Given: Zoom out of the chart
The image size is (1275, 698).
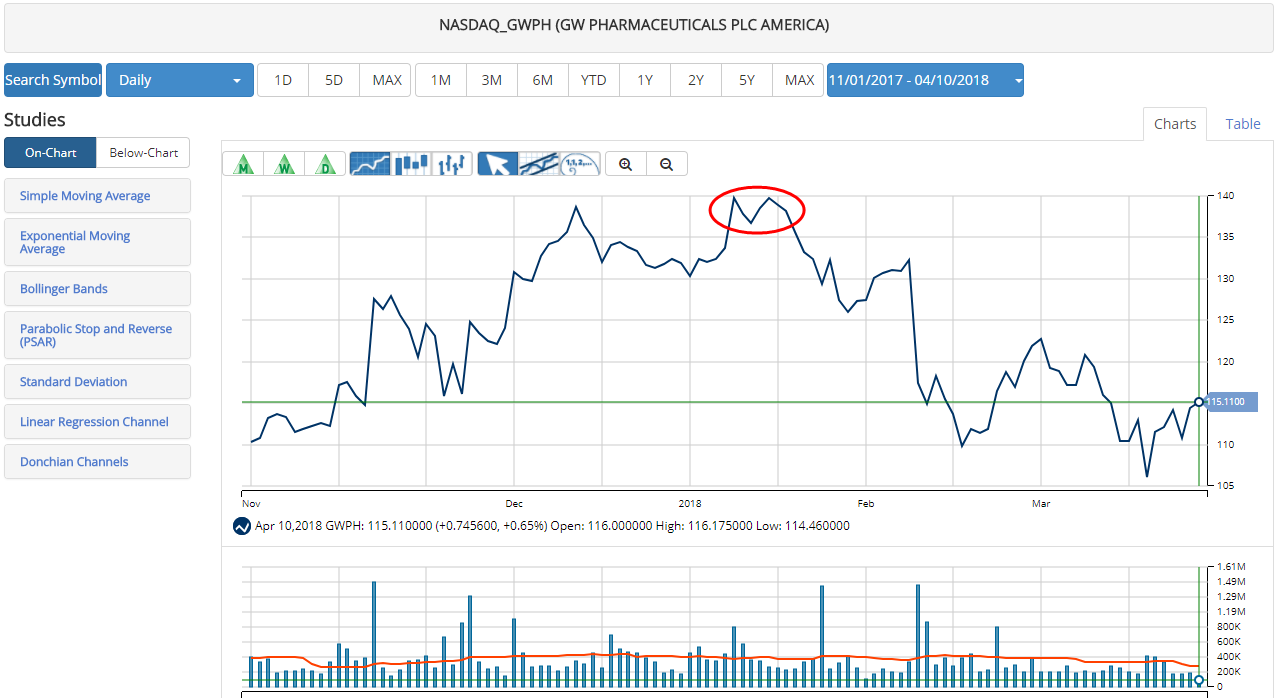Looking at the screenshot, I should pos(667,164).
